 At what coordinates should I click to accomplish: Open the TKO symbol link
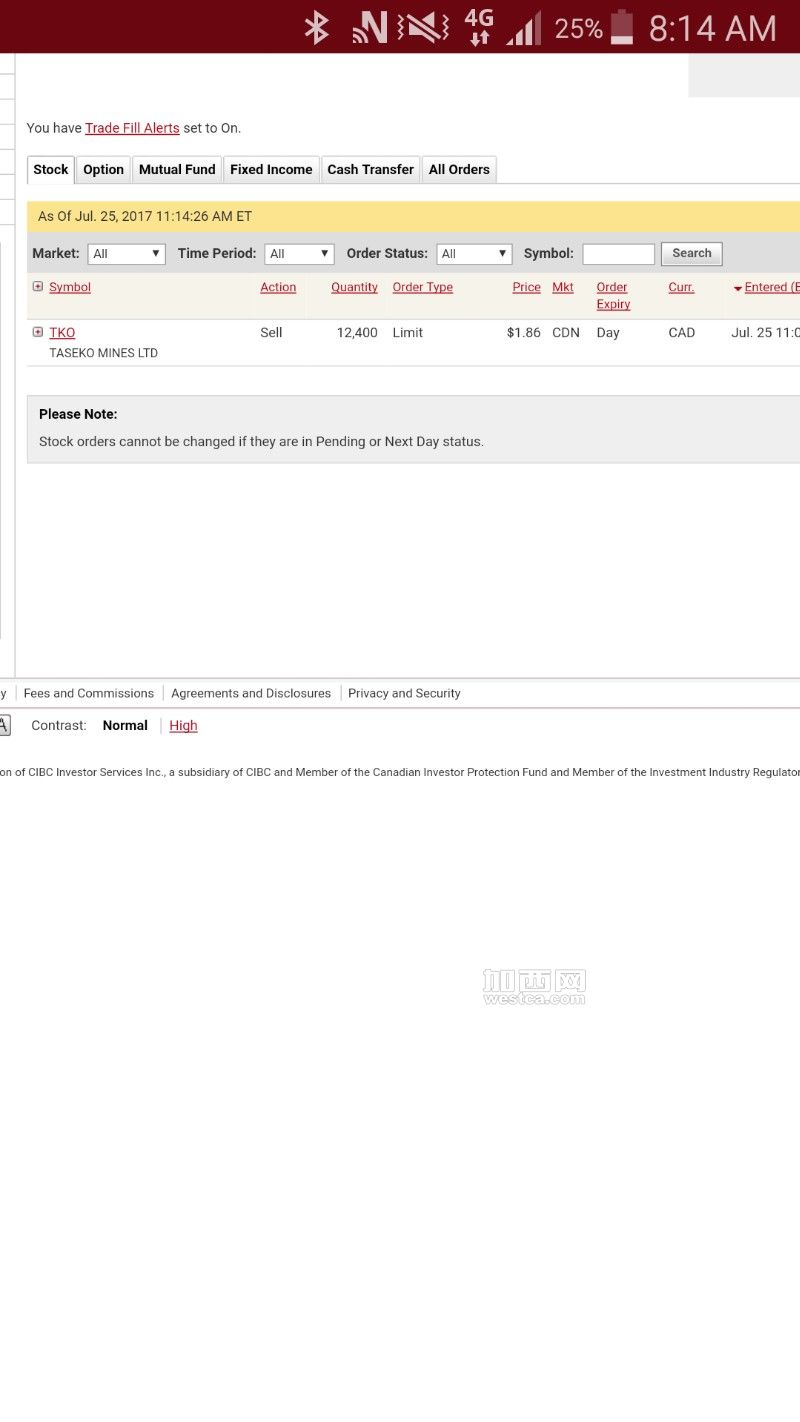(62, 332)
